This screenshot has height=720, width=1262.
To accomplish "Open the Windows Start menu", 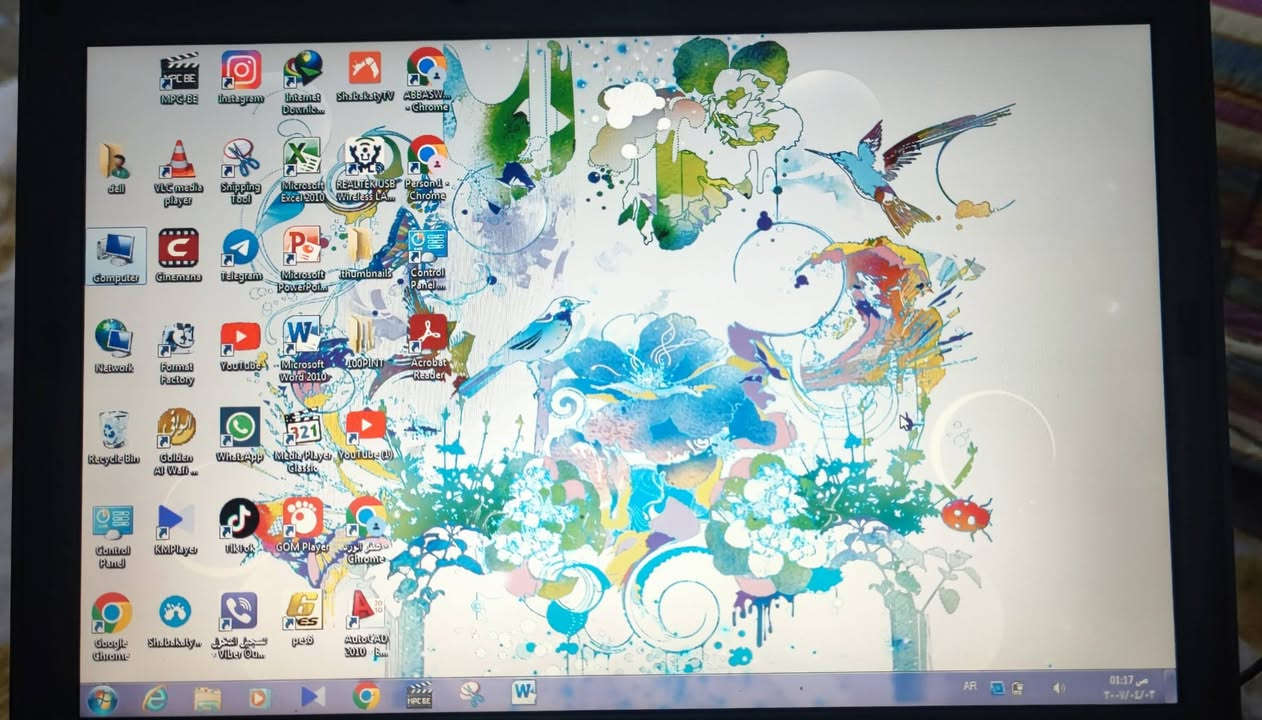I will [102, 698].
